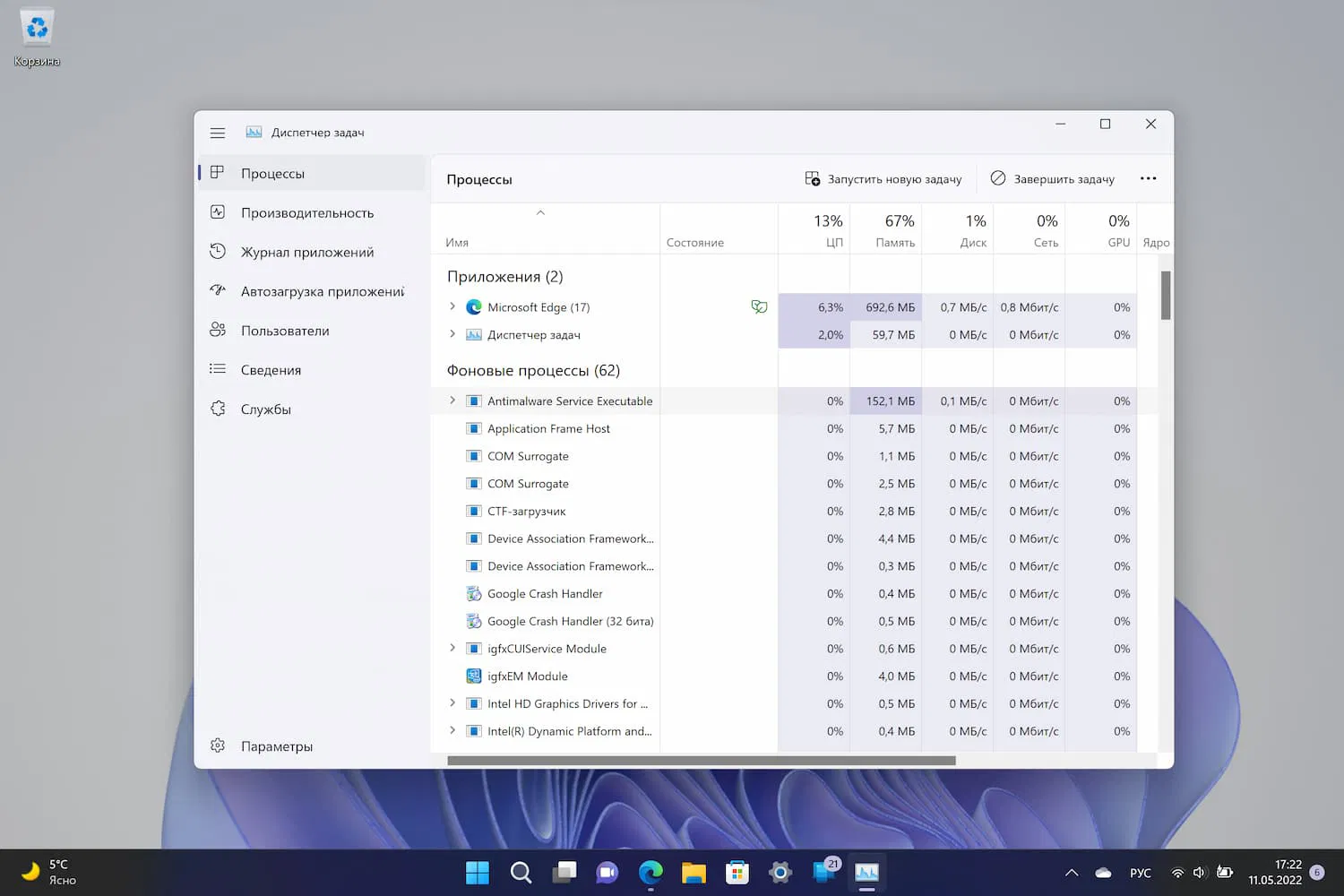1344x896 pixels.
Task: Open App history (Журнал приложений) icon
Action: pyautogui.click(x=218, y=252)
